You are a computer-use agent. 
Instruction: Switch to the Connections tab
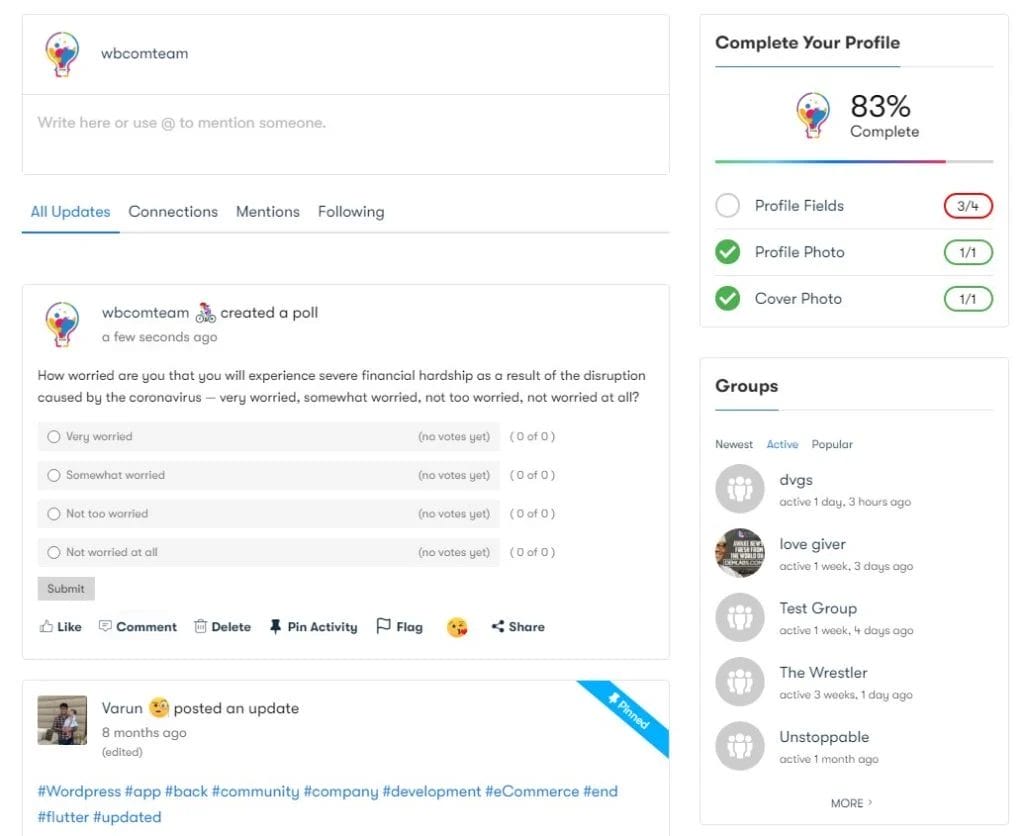coord(173,212)
